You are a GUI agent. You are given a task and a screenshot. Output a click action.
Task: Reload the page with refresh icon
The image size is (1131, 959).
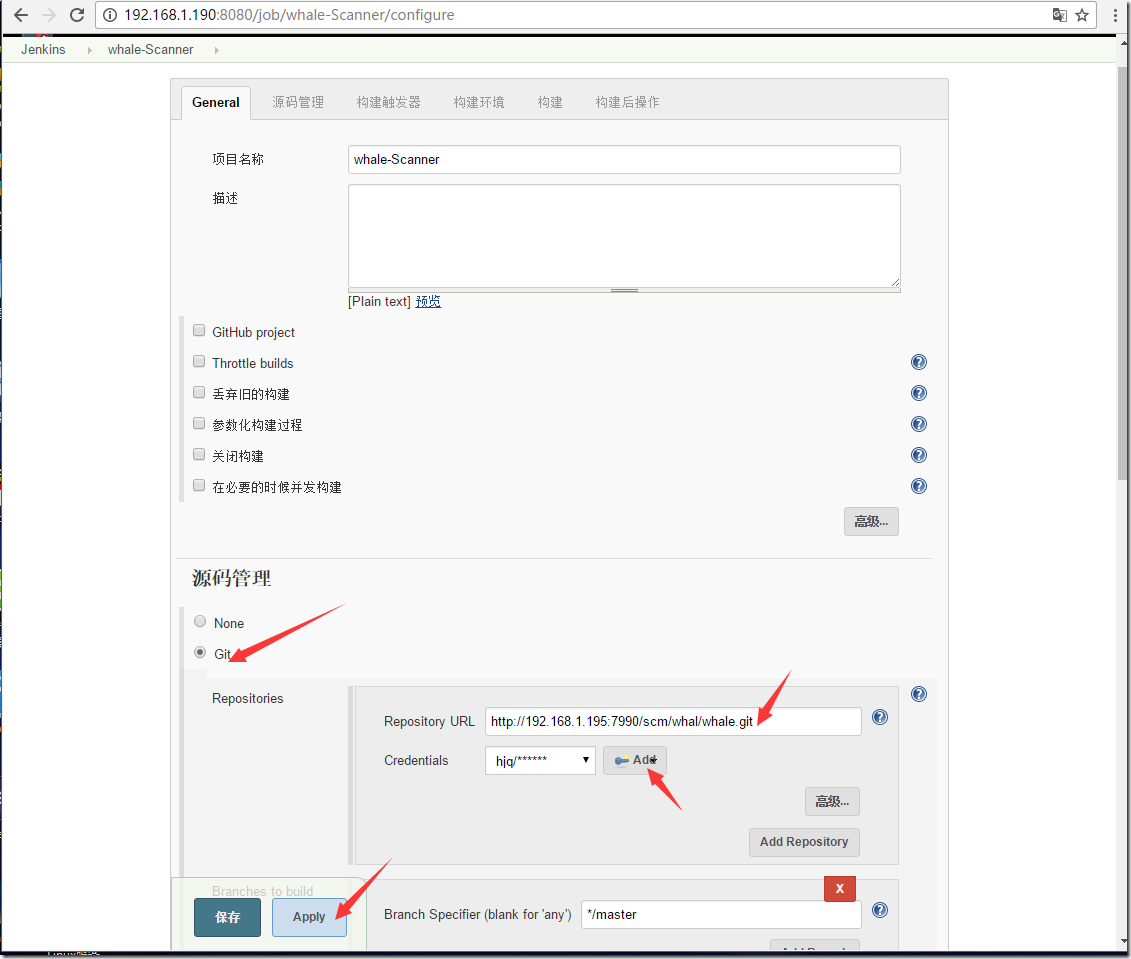tap(77, 15)
